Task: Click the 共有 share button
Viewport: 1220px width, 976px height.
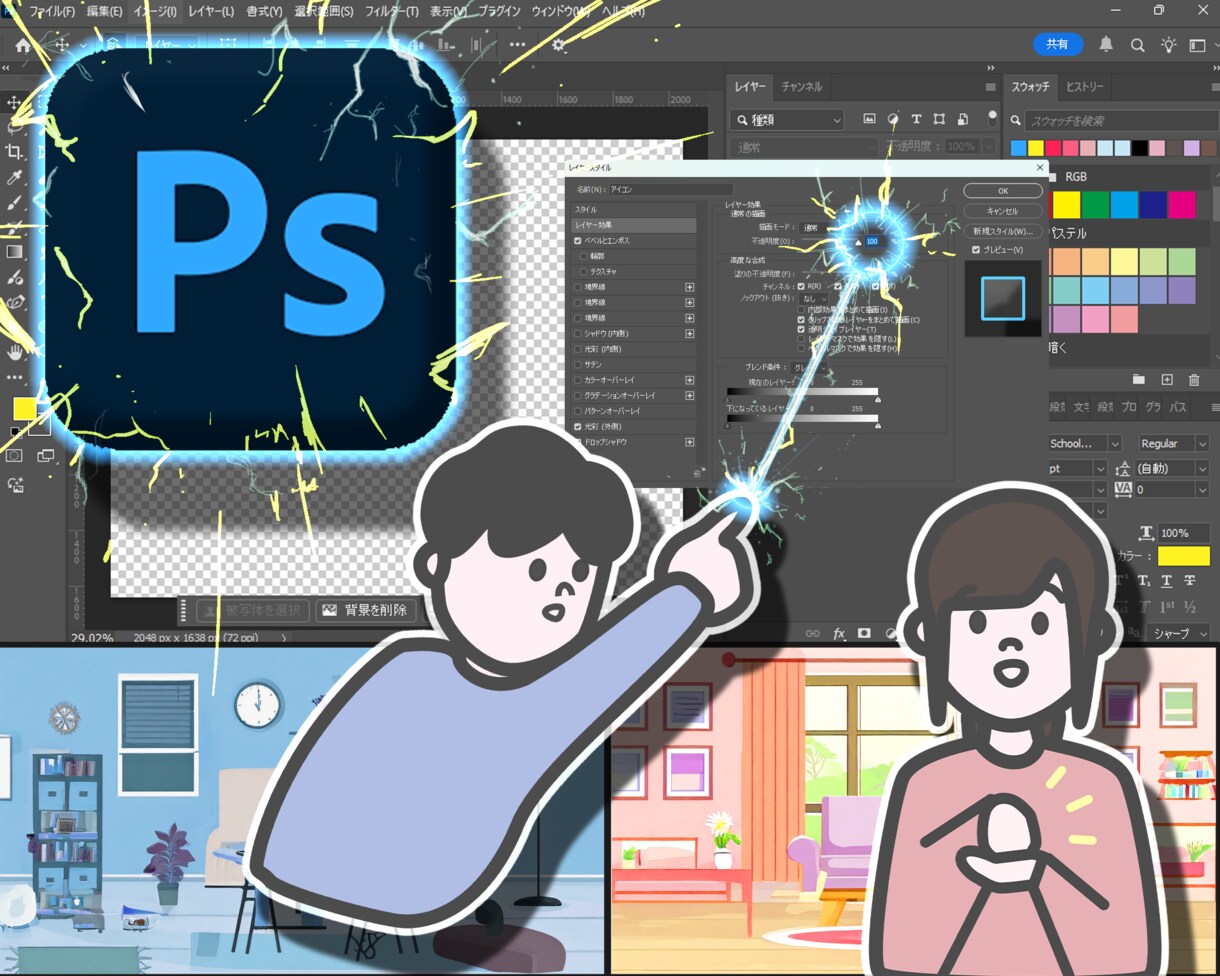Action: pyautogui.click(x=1057, y=44)
